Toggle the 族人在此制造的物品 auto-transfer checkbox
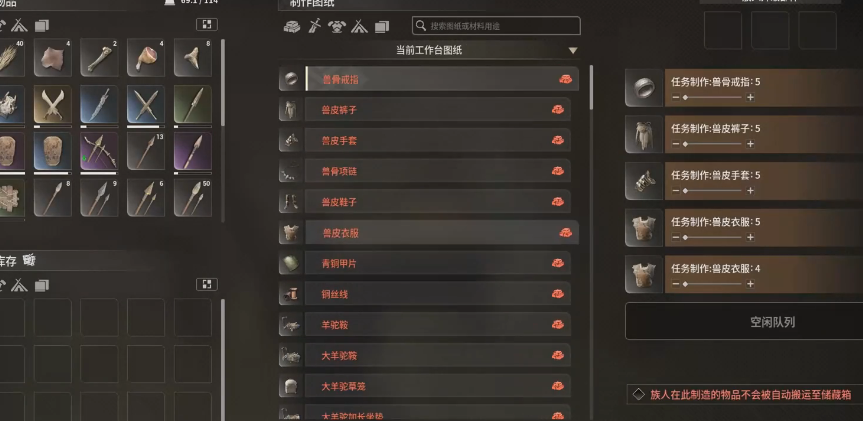The width and height of the screenshot is (863, 421). pos(638,395)
